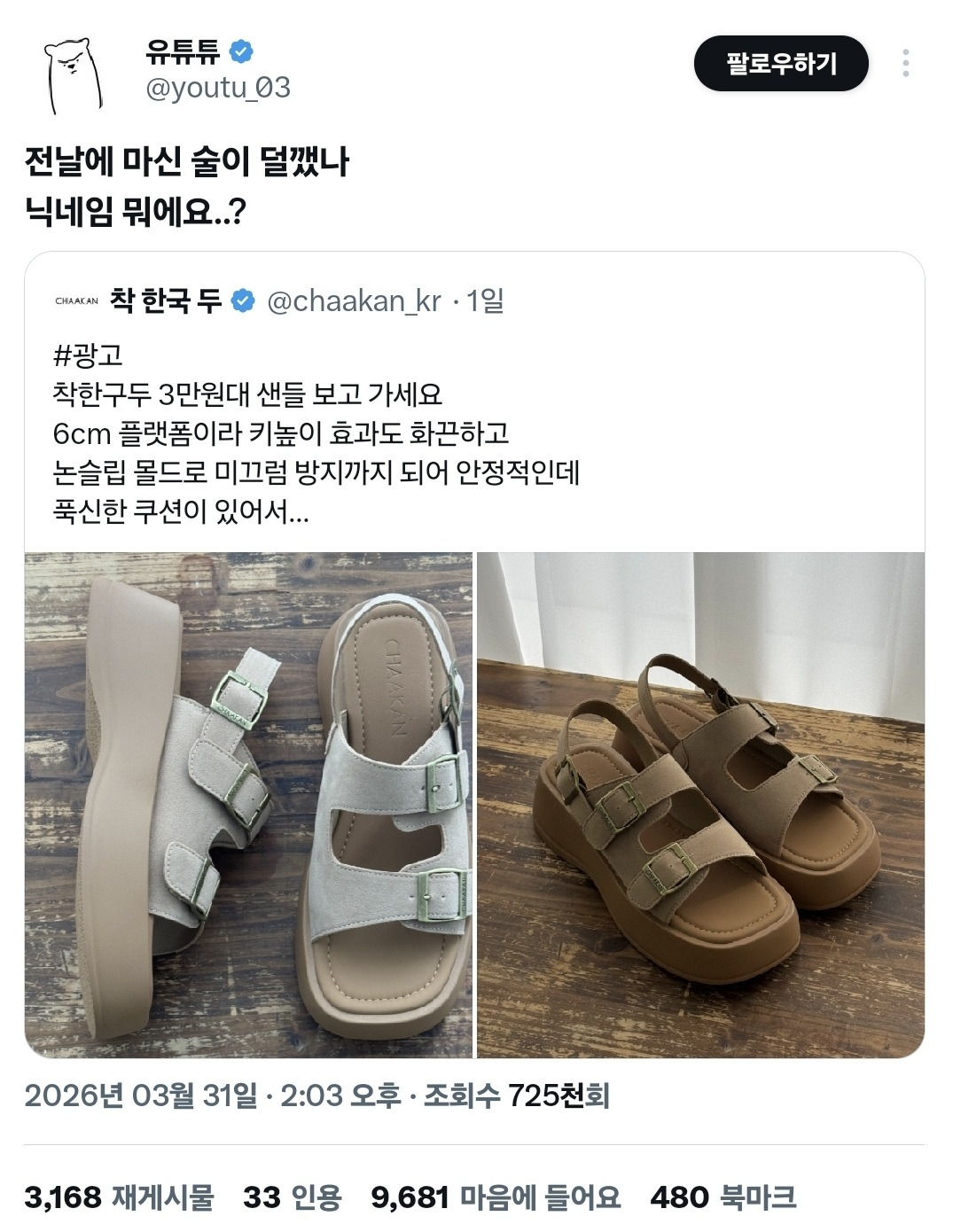This screenshot has width=953, height=1232.
Task: Click the 유튜튜 display name
Action: point(184,51)
